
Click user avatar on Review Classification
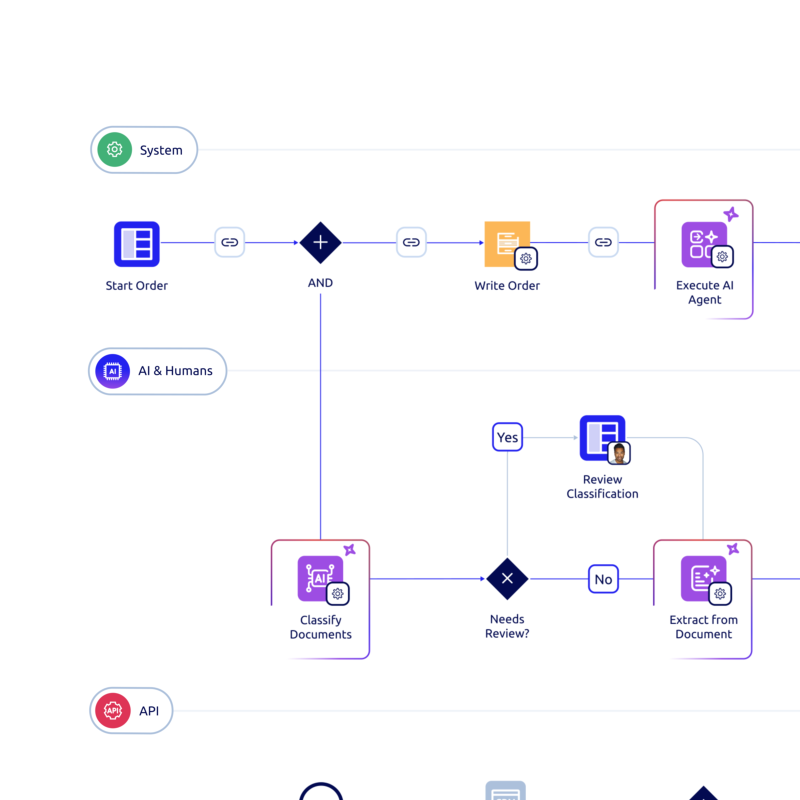[619, 453]
